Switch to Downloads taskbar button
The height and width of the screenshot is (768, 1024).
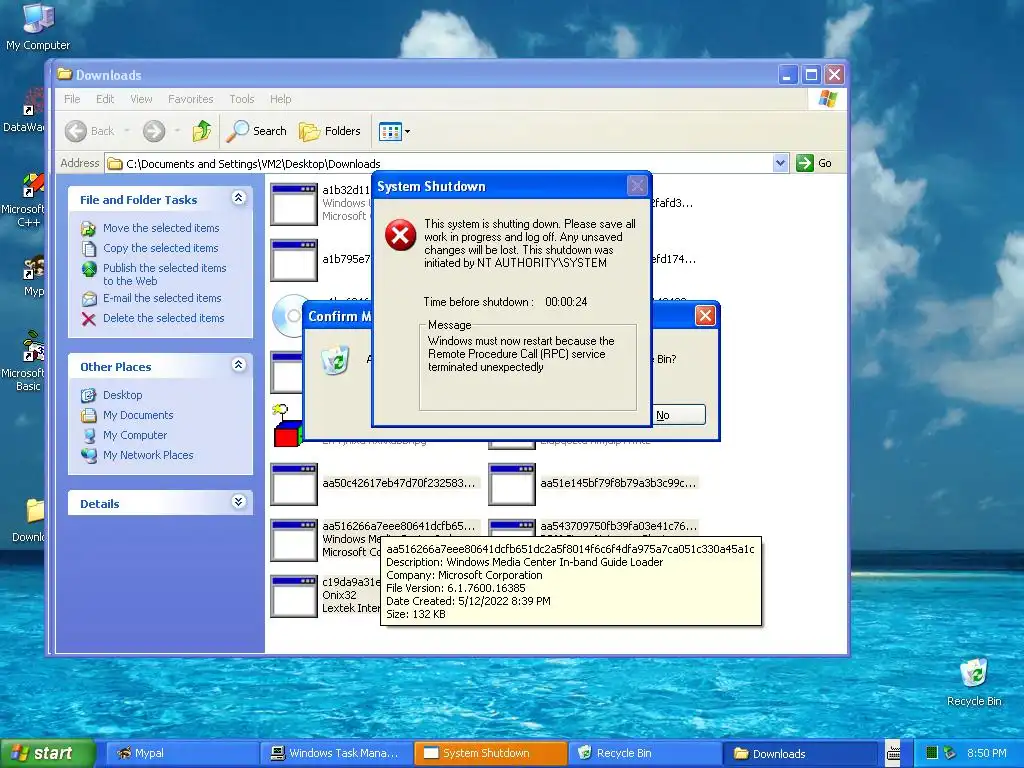pyautogui.click(x=799, y=754)
